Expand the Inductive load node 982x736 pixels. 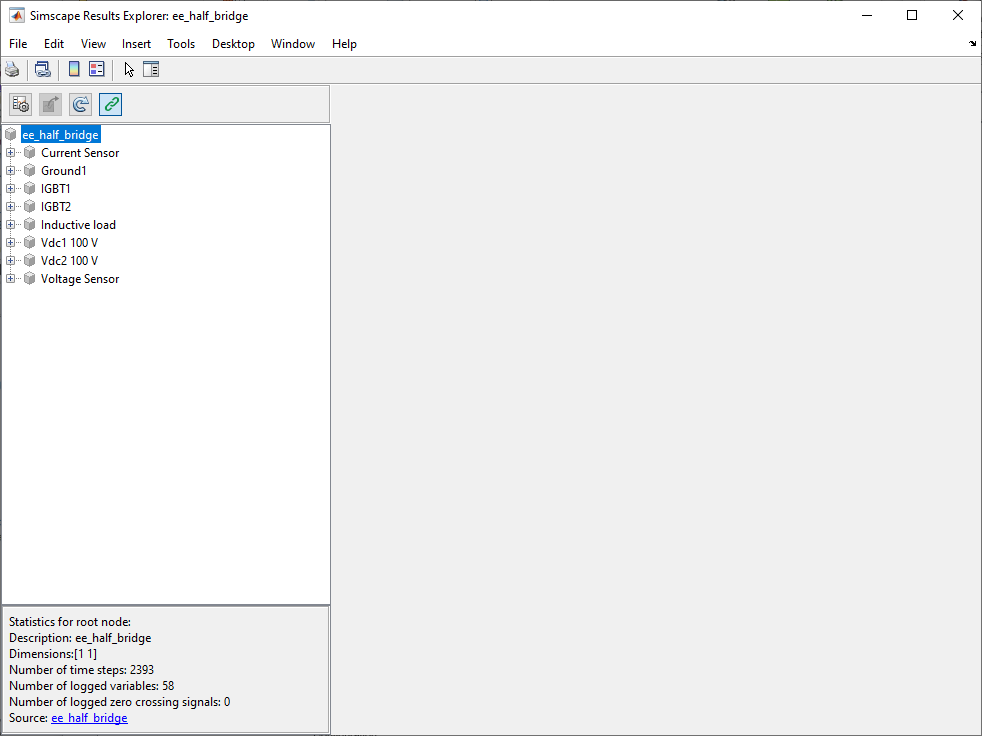11,225
